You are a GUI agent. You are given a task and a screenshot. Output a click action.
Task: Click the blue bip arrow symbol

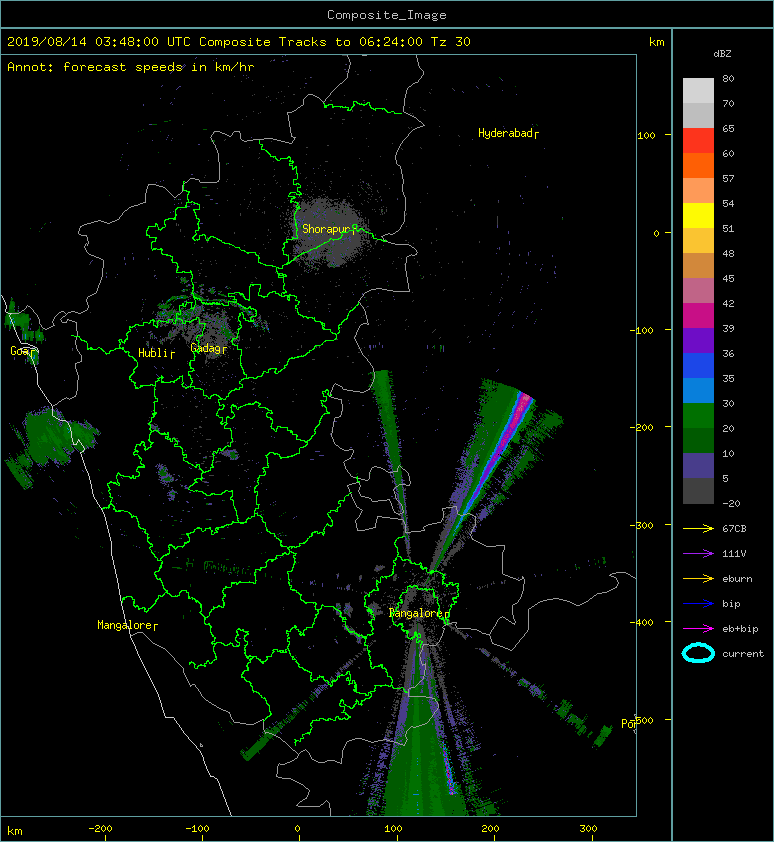point(698,604)
